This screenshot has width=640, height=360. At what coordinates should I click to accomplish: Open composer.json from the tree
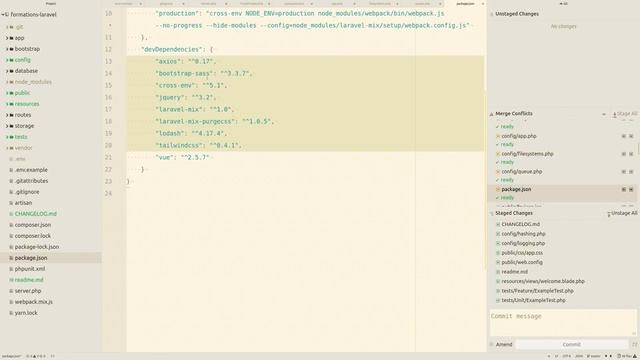click(33, 225)
